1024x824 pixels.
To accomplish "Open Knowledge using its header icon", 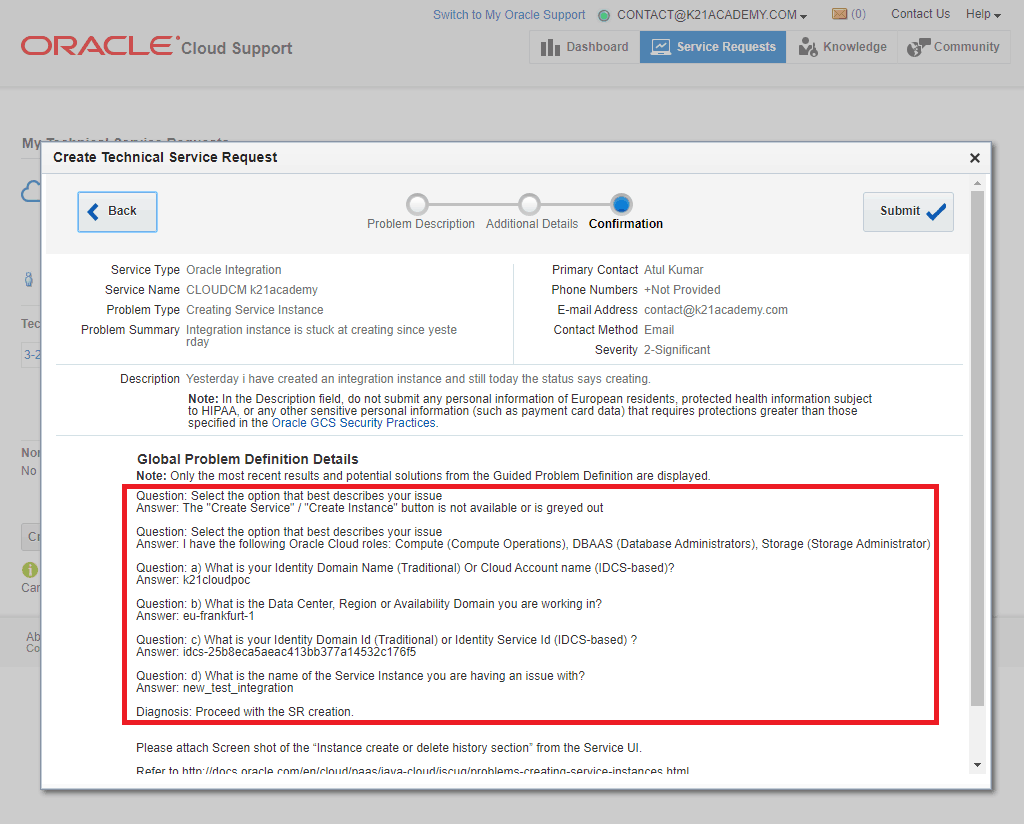I will coord(807,47).
